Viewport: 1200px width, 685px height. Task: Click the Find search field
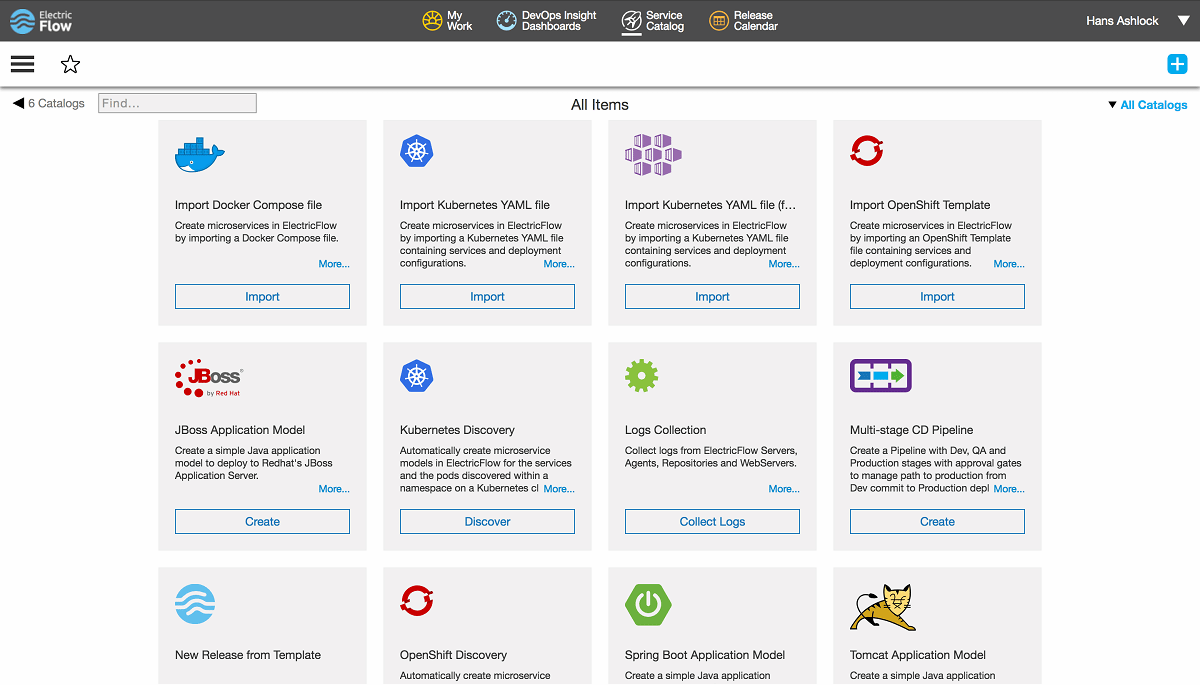pos(176,102)
